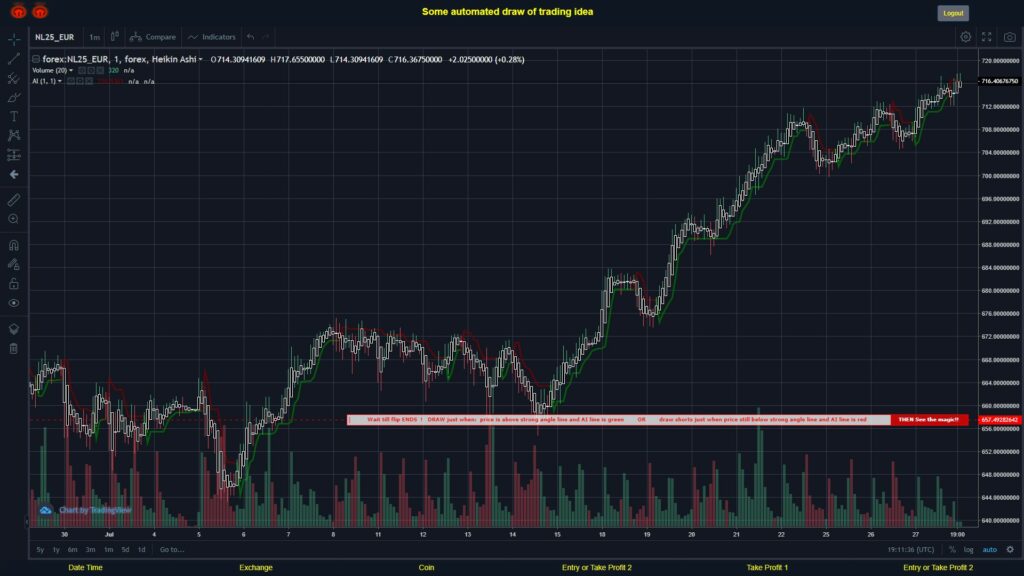The width and height of the screenshot is (1024, 576).
Task: Click the trash icon to remove drawings
Action: 14,348
